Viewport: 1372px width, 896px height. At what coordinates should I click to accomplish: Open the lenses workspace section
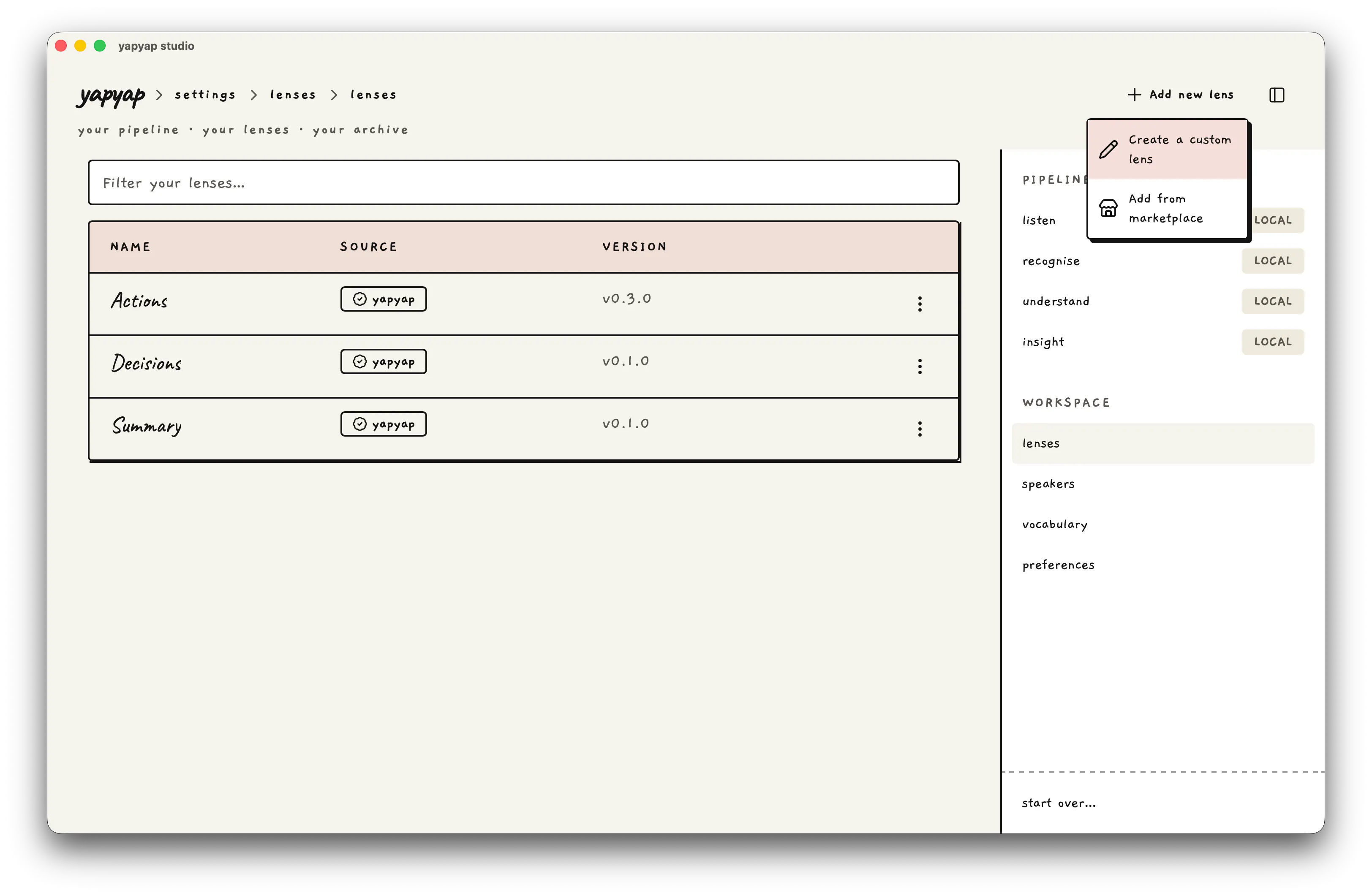tap(1163, 443)
